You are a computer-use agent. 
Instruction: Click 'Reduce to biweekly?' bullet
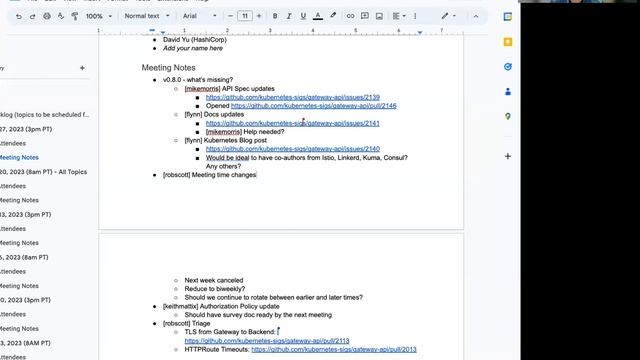215,289
